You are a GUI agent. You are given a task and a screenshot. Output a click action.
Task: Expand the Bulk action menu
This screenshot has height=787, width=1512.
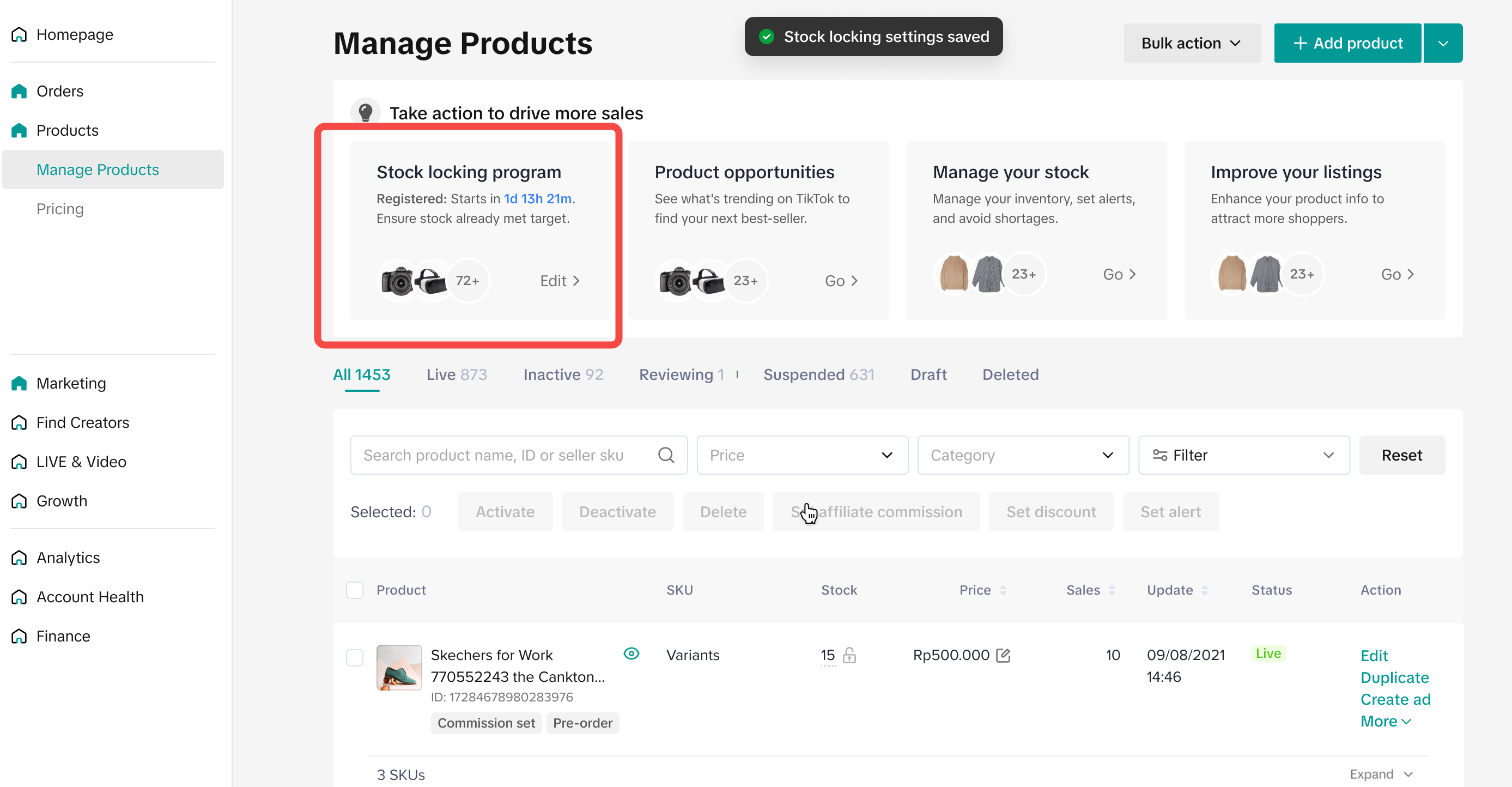click(x=1192, y=43)
